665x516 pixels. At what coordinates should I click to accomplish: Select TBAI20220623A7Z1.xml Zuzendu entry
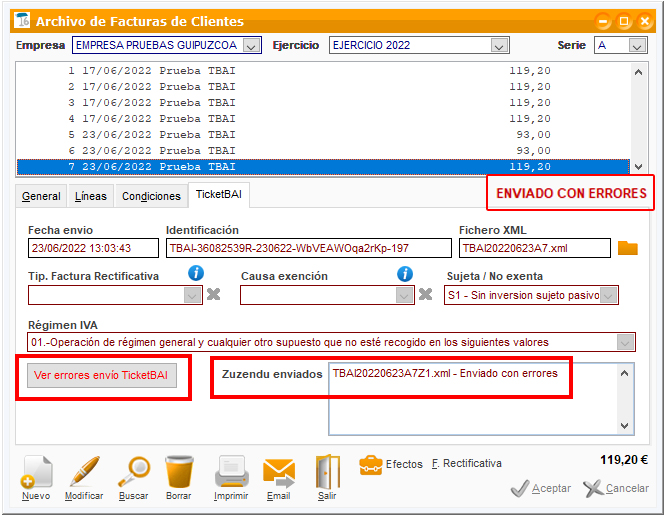[x=445, y=374]
